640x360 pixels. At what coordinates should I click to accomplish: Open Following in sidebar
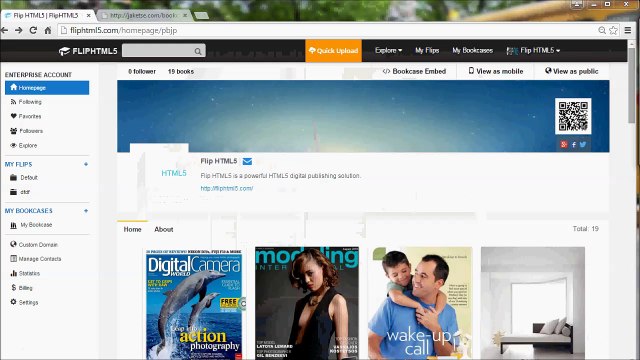coord(26,102)
